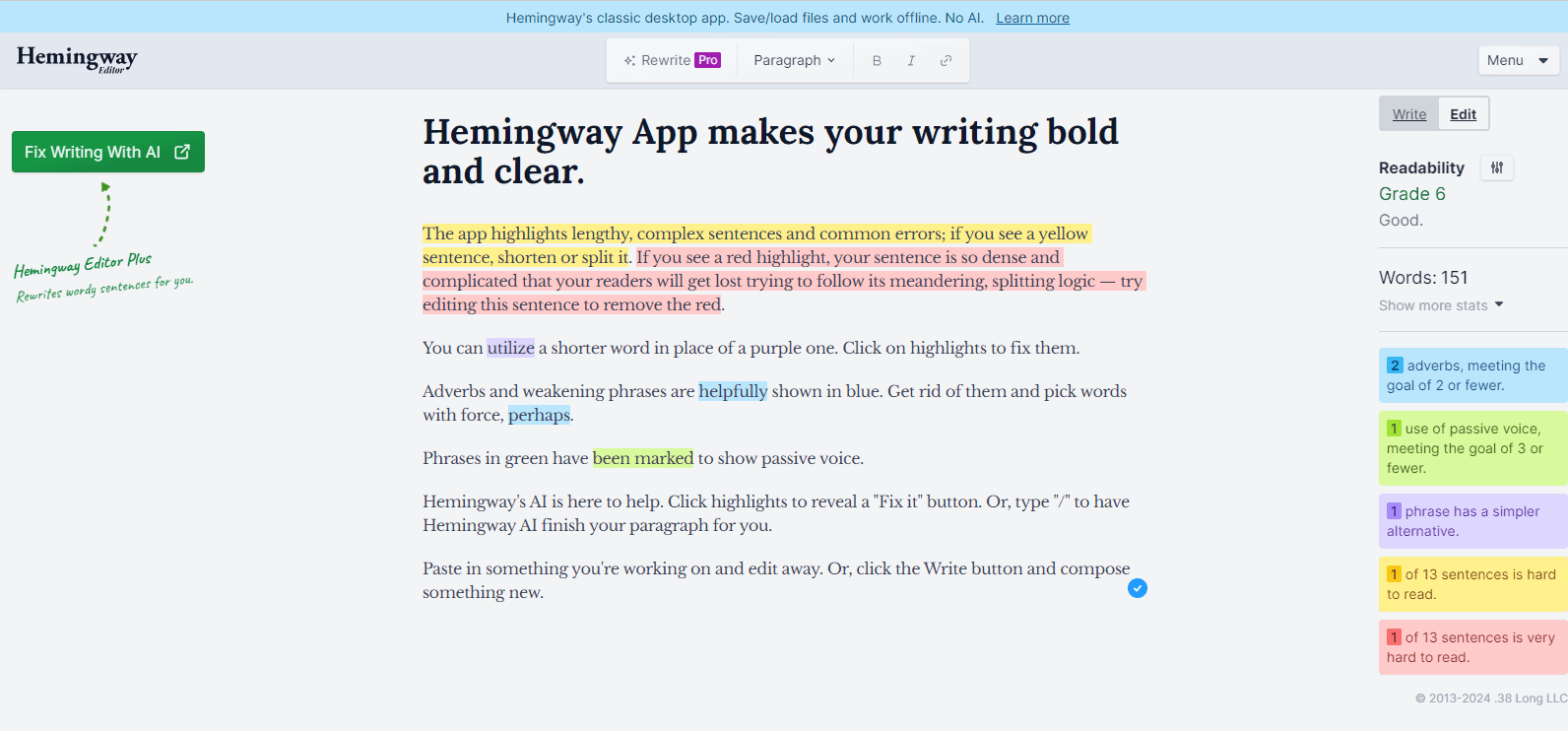Select the simpler alternative purple card

[x=1472, y=521]
